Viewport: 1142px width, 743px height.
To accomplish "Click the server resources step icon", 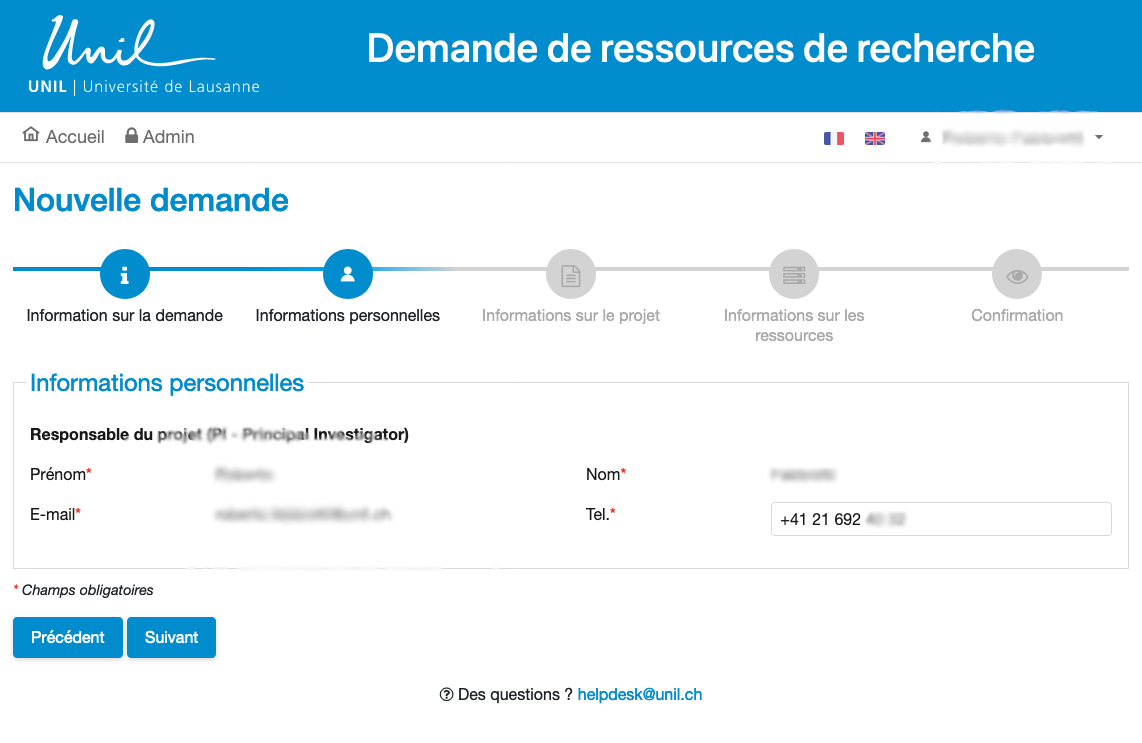I will pyautogui.click(x=794, y=274).
